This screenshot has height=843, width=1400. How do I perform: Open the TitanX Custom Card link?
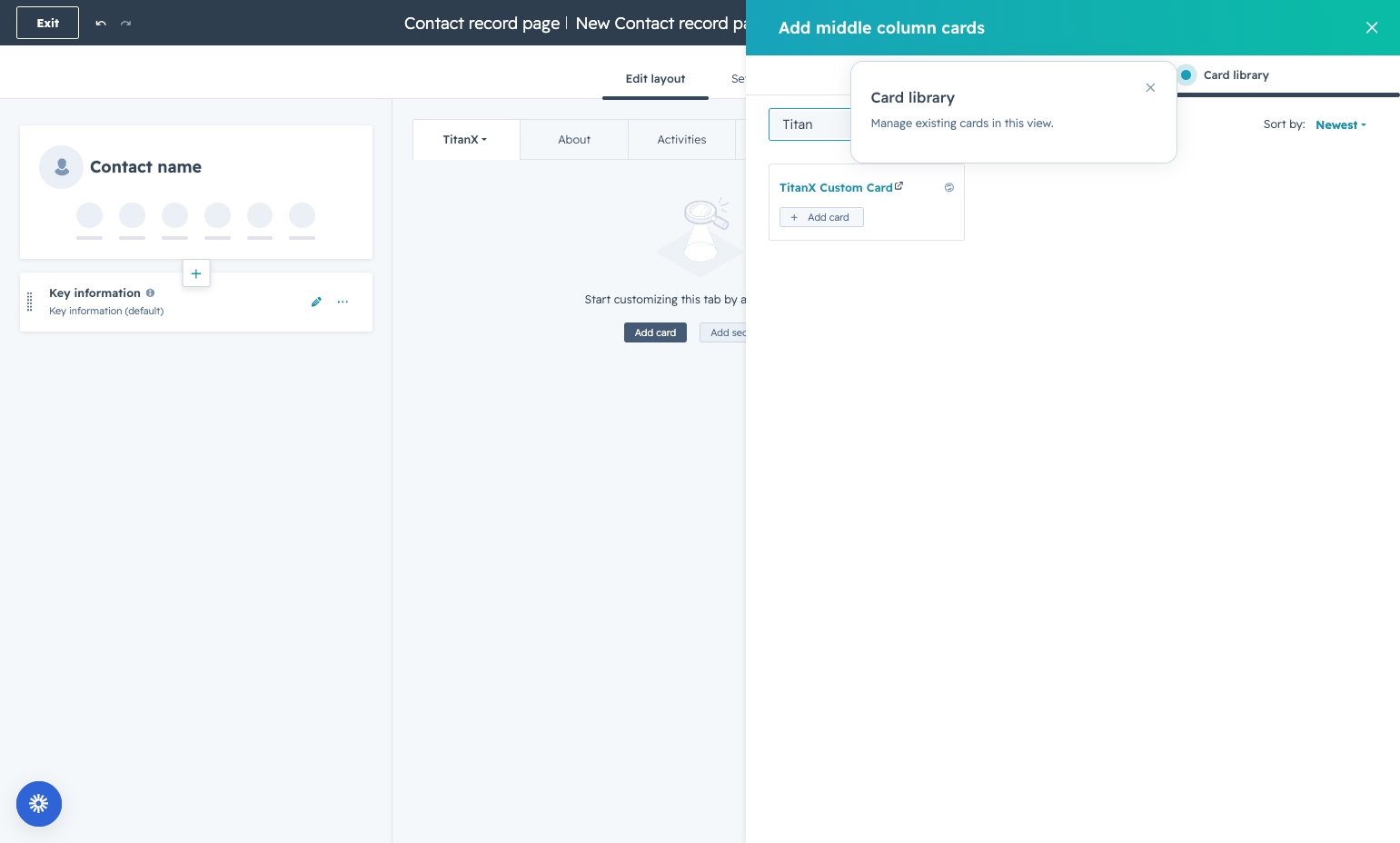coord(836,188)
